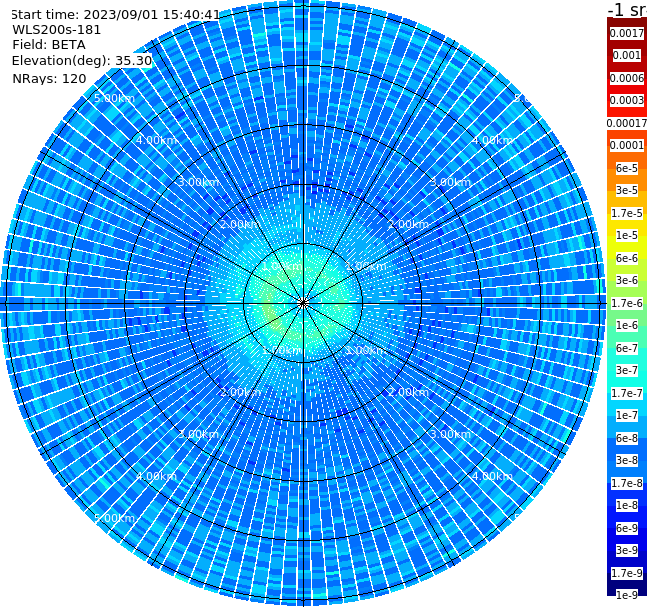Click the '6e-6' colorbar tick label
This screenshot has width=647, height=607.
tap(626, 258)
